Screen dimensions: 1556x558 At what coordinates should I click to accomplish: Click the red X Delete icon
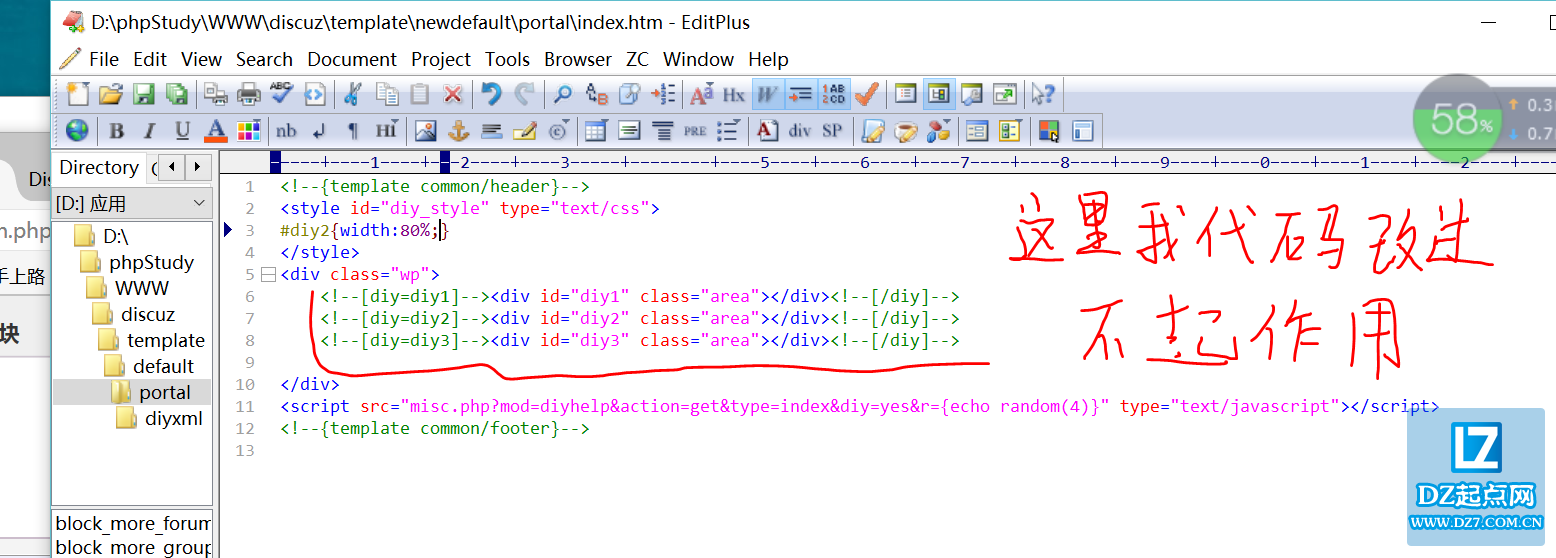coord(453,94)
